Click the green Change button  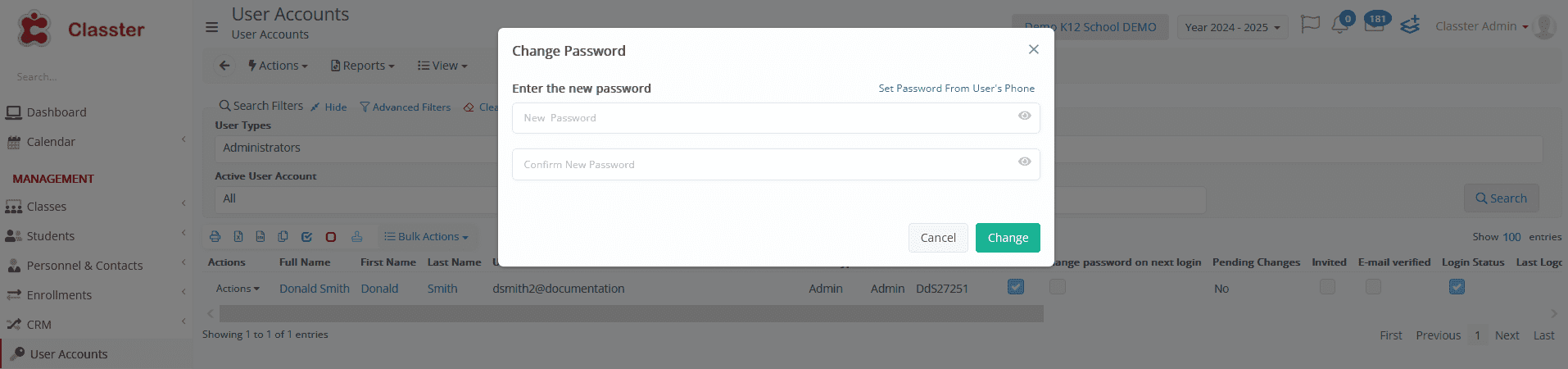point(1008,238)
